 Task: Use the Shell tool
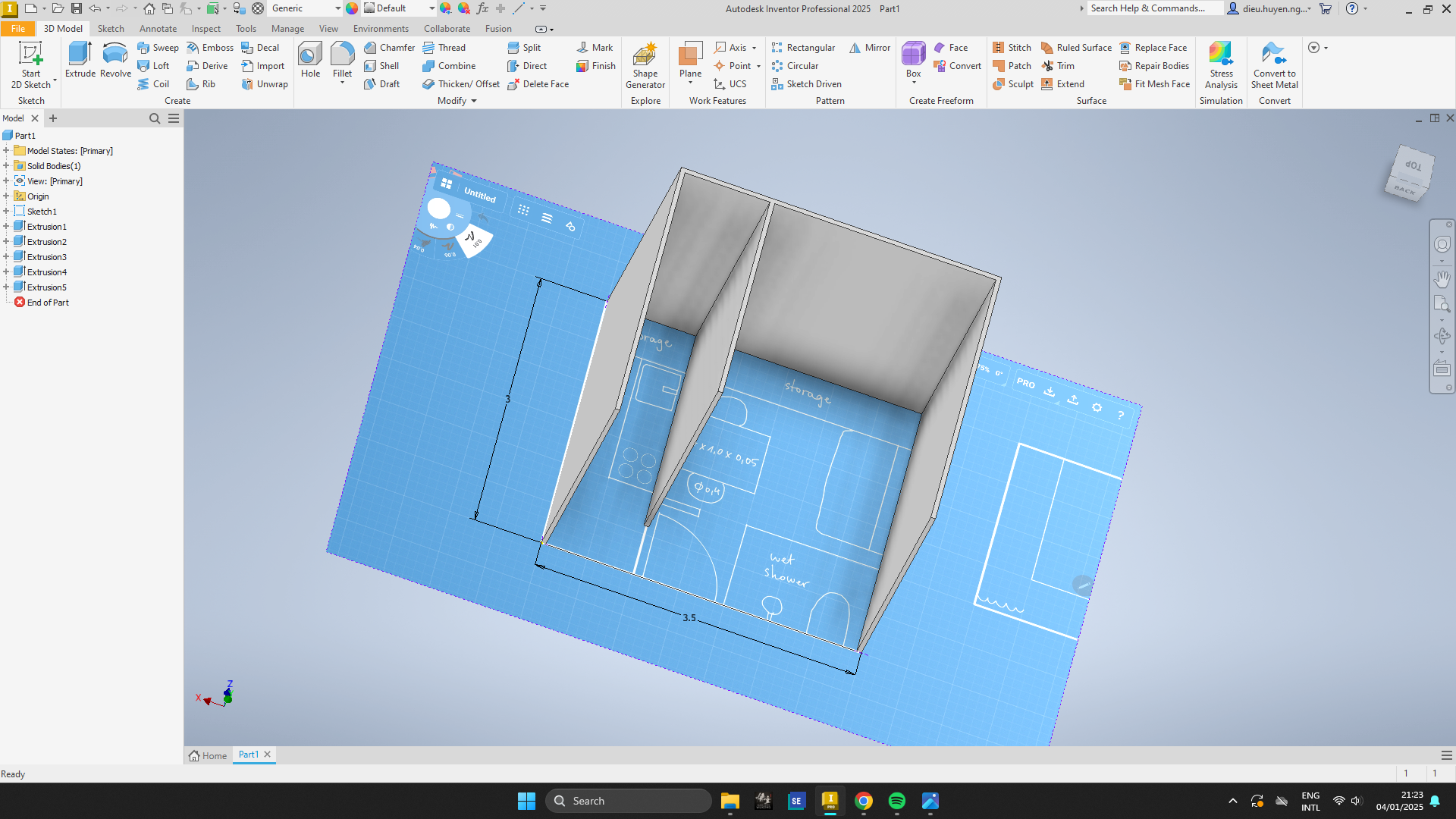381,66
